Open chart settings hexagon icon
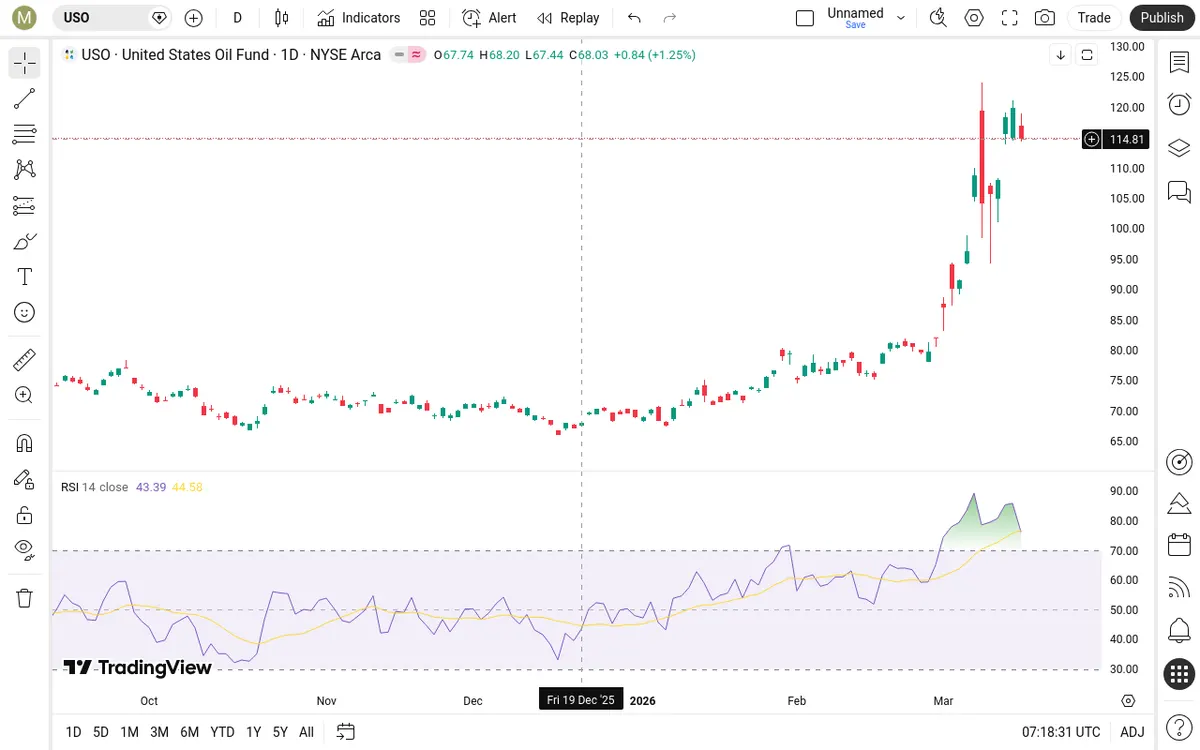This screenshot has width=1200, height=750. tap(974, 18)
